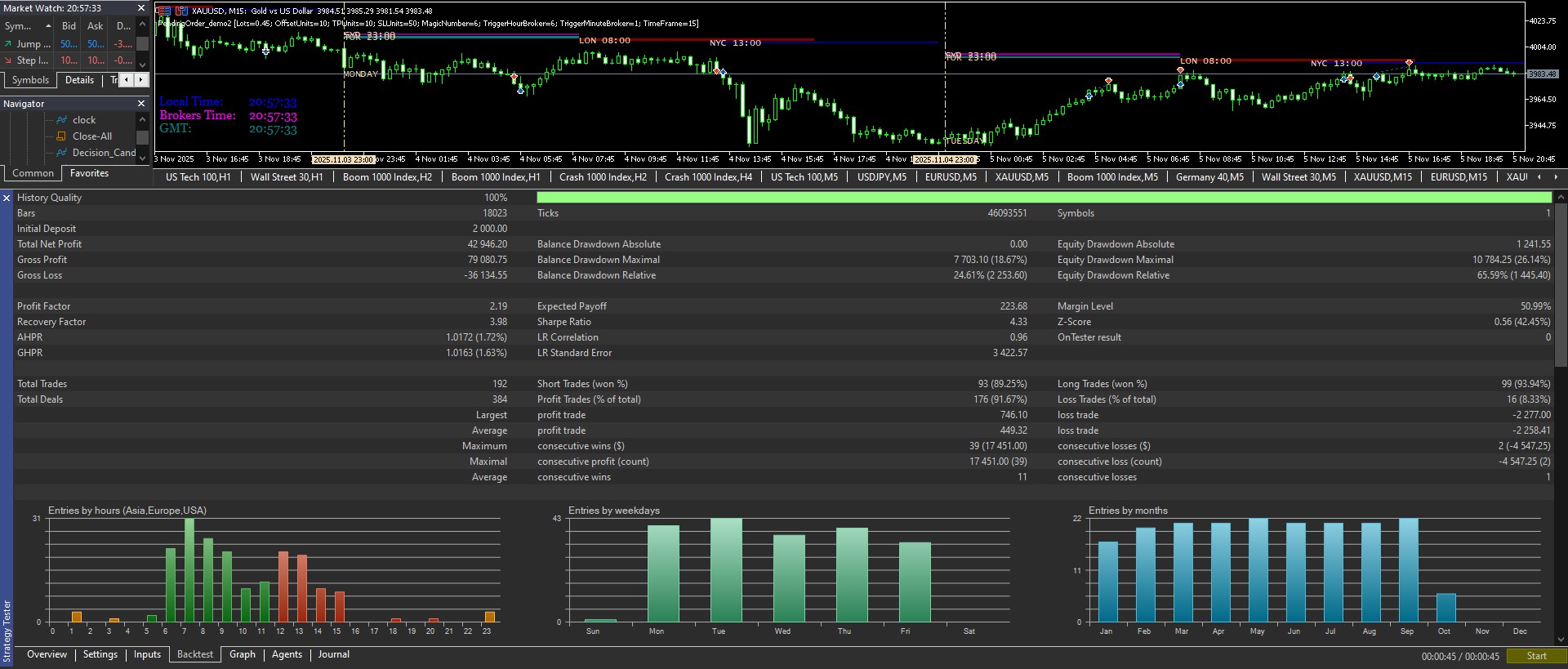Click the Close-All script icon
This screenshot has height=669, width=1568.
61,136
